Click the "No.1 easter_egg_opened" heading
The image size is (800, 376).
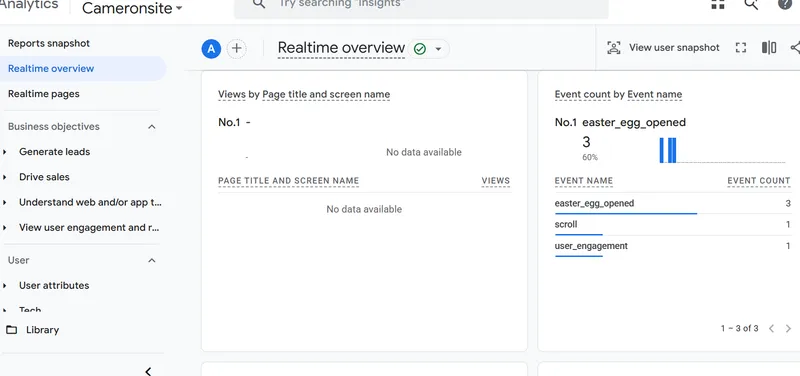pyautogui.click(x=620, y=122)
